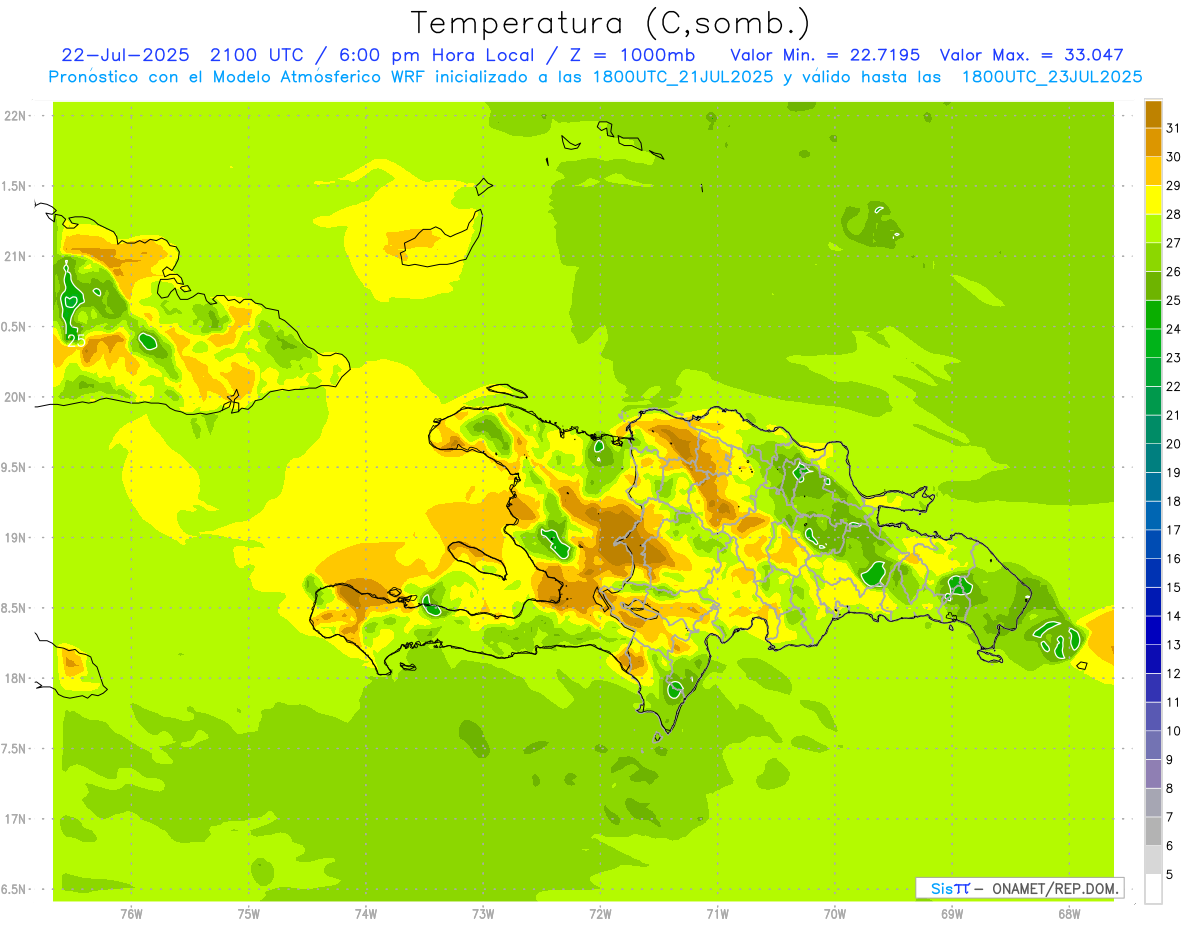Click the '72W' longitude label
The height and width of the screenshot is (927, 1200).
pos(600,913)
